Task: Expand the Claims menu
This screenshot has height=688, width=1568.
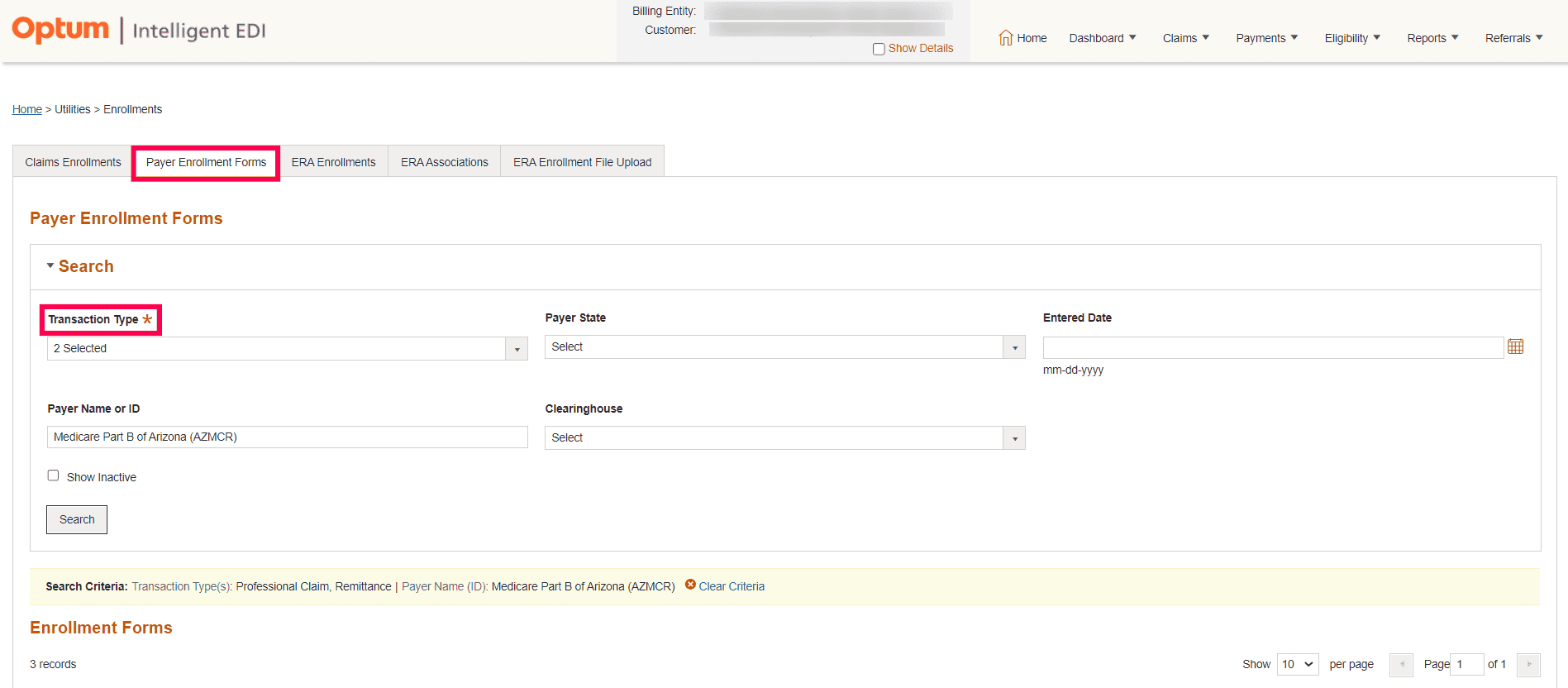Action: 1186,38
